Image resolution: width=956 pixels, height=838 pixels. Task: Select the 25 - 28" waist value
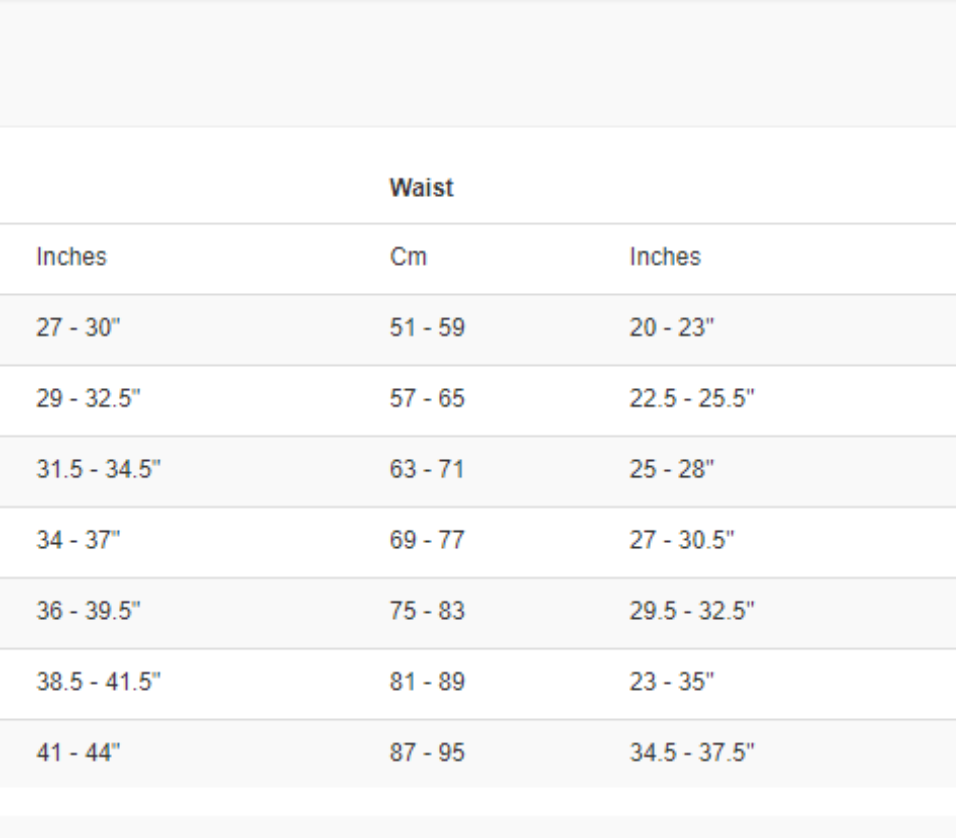pos(670,470)
